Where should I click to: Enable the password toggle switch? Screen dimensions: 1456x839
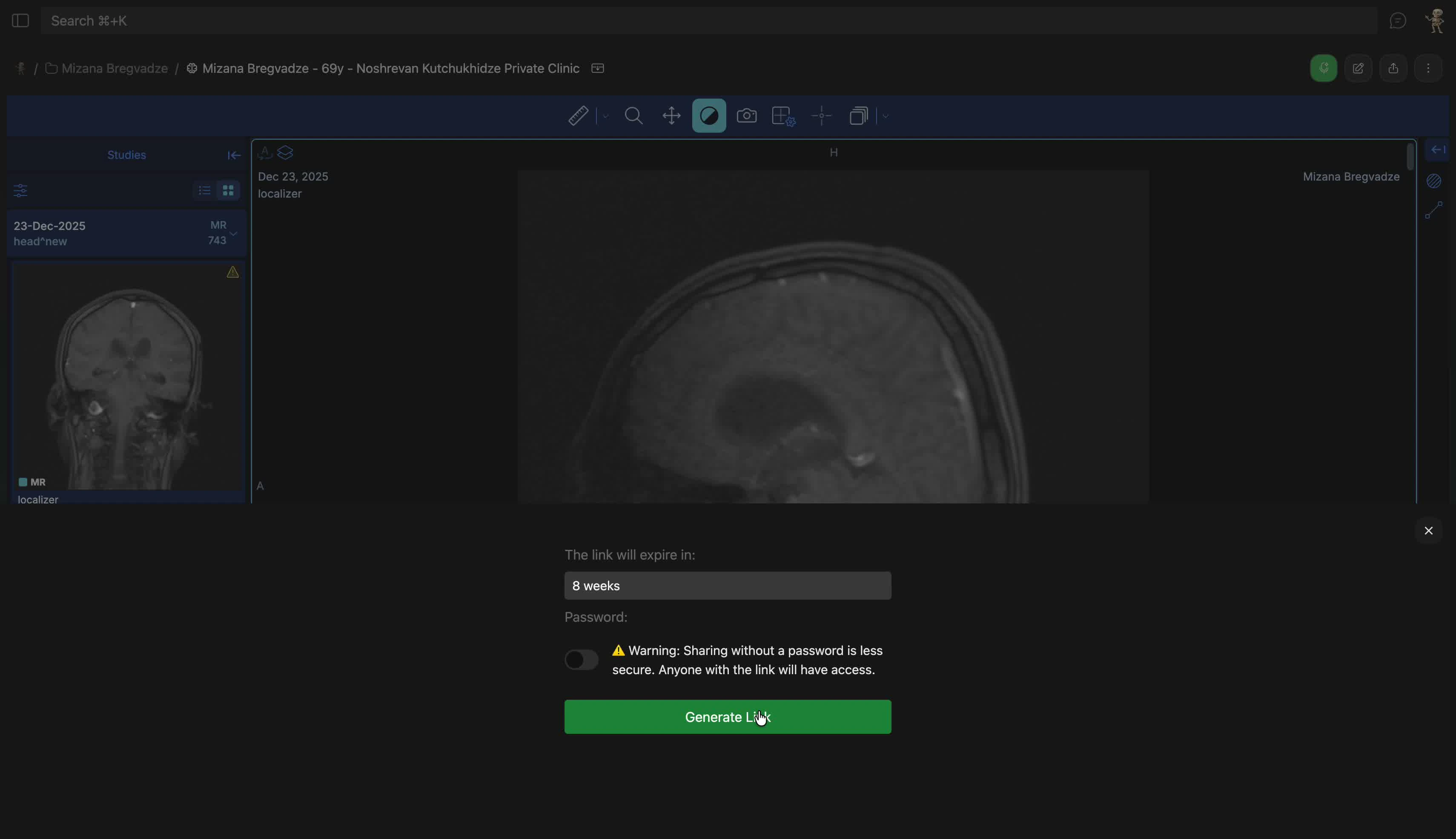[581, 660]
